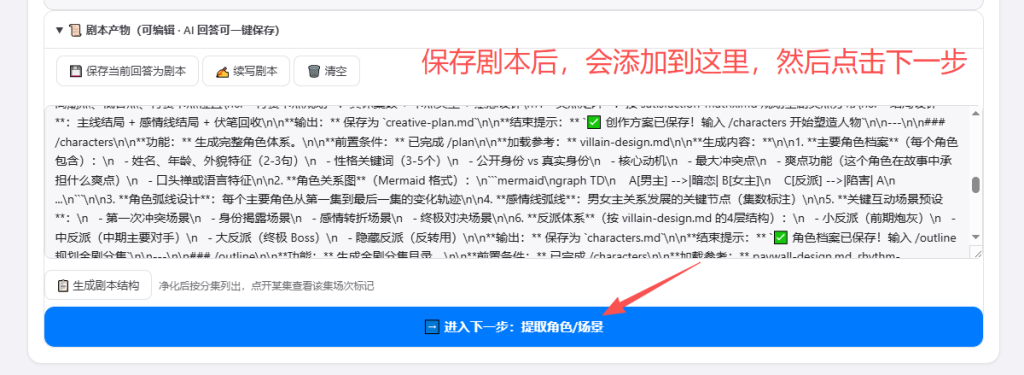Click the pencil icon on 续写剧本

pos(222,71)
